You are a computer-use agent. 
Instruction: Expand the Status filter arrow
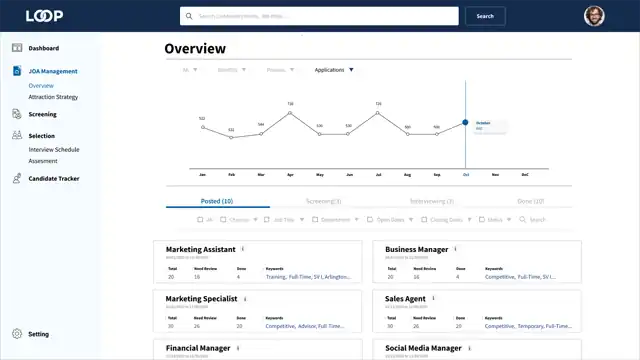(x=509, y=220)
